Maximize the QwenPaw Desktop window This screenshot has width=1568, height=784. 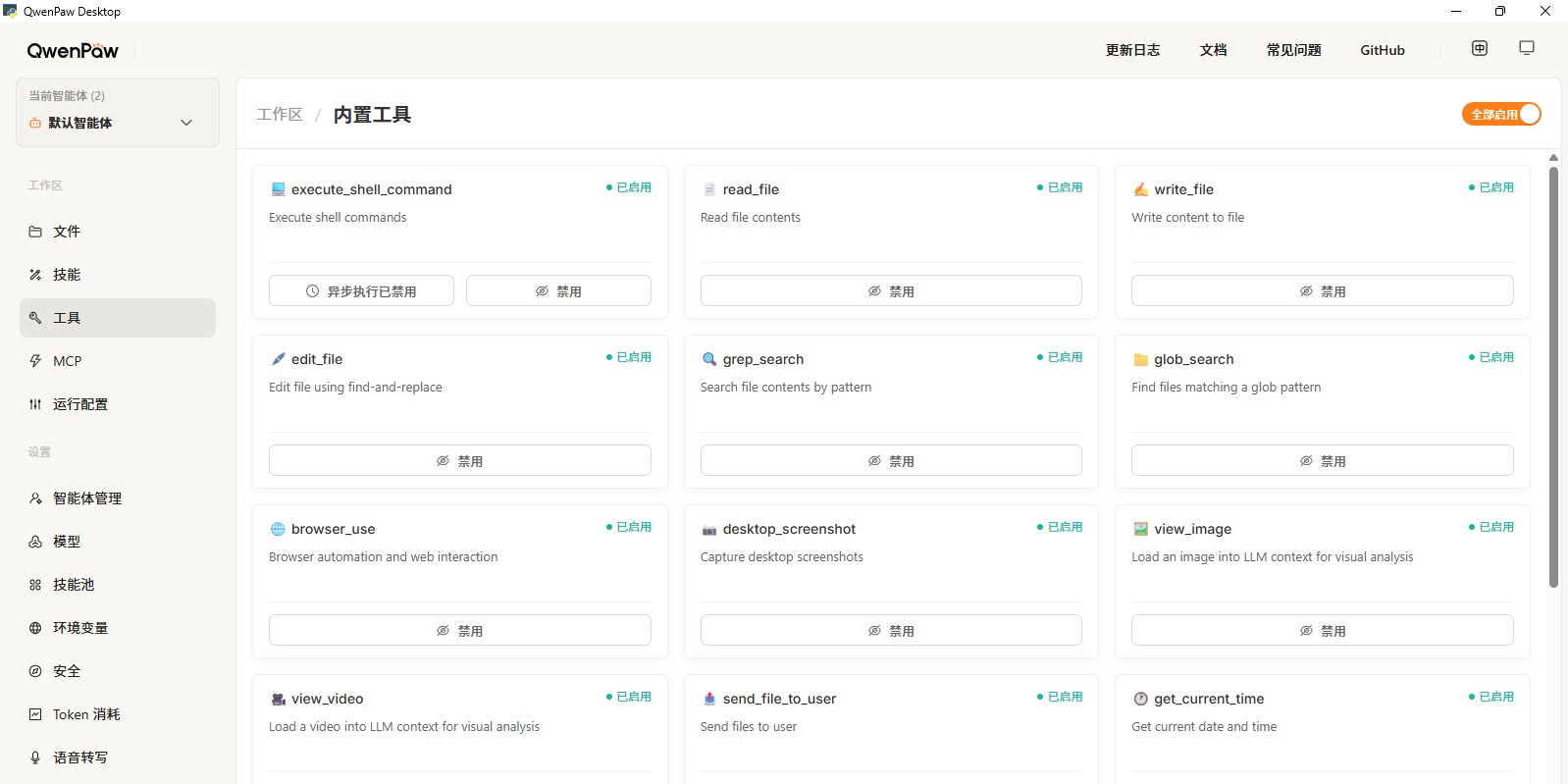point(1500,11)
